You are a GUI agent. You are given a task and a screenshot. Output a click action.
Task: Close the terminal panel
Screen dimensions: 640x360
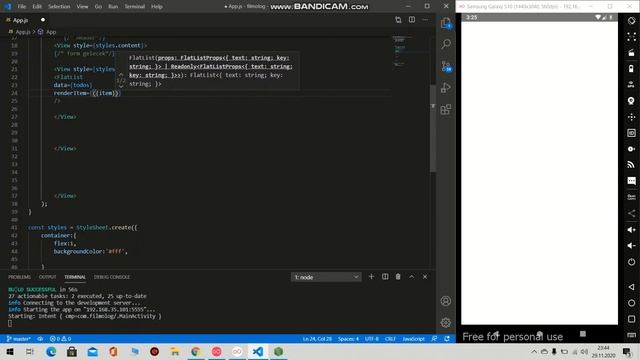425,277
